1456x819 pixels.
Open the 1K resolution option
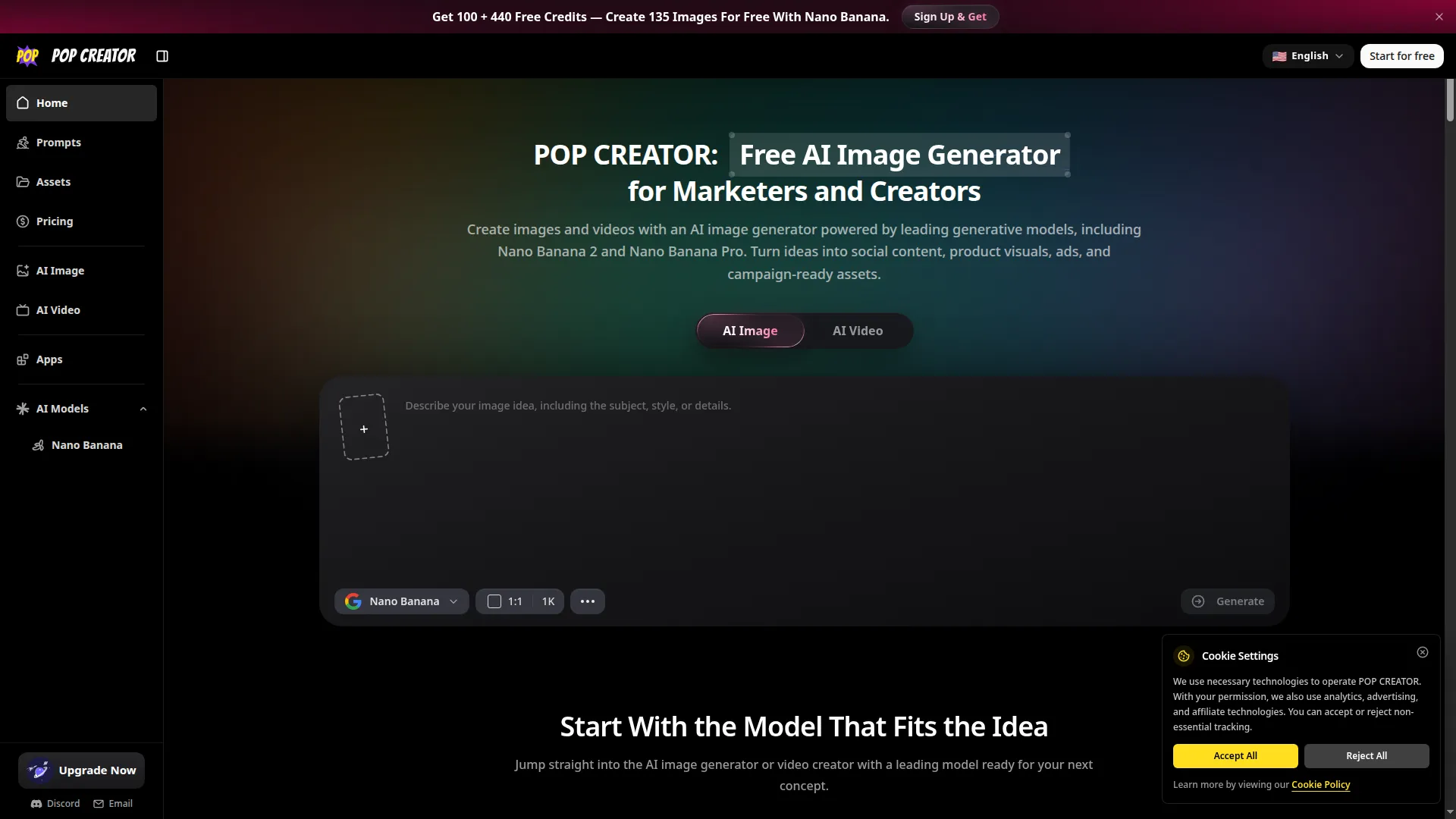click(548, 601)
